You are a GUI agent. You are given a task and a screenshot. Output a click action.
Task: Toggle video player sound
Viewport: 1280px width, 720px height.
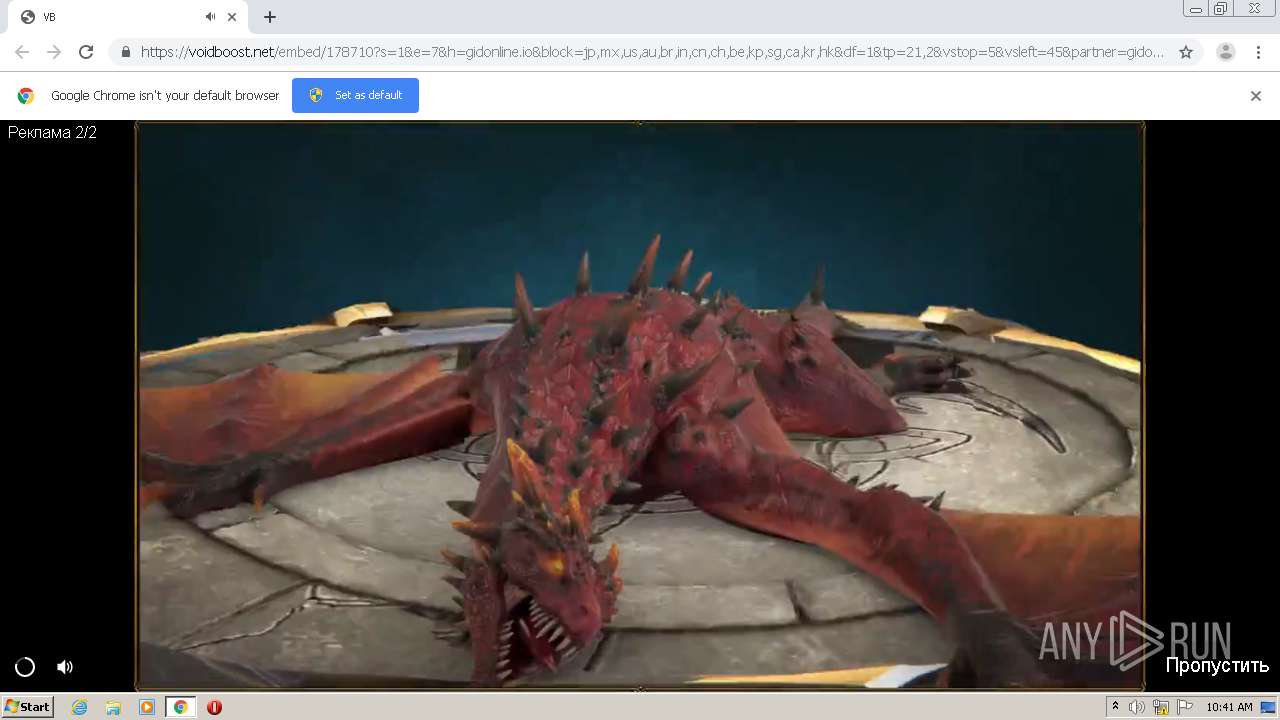pyautogui.click(x=65, y=667)
